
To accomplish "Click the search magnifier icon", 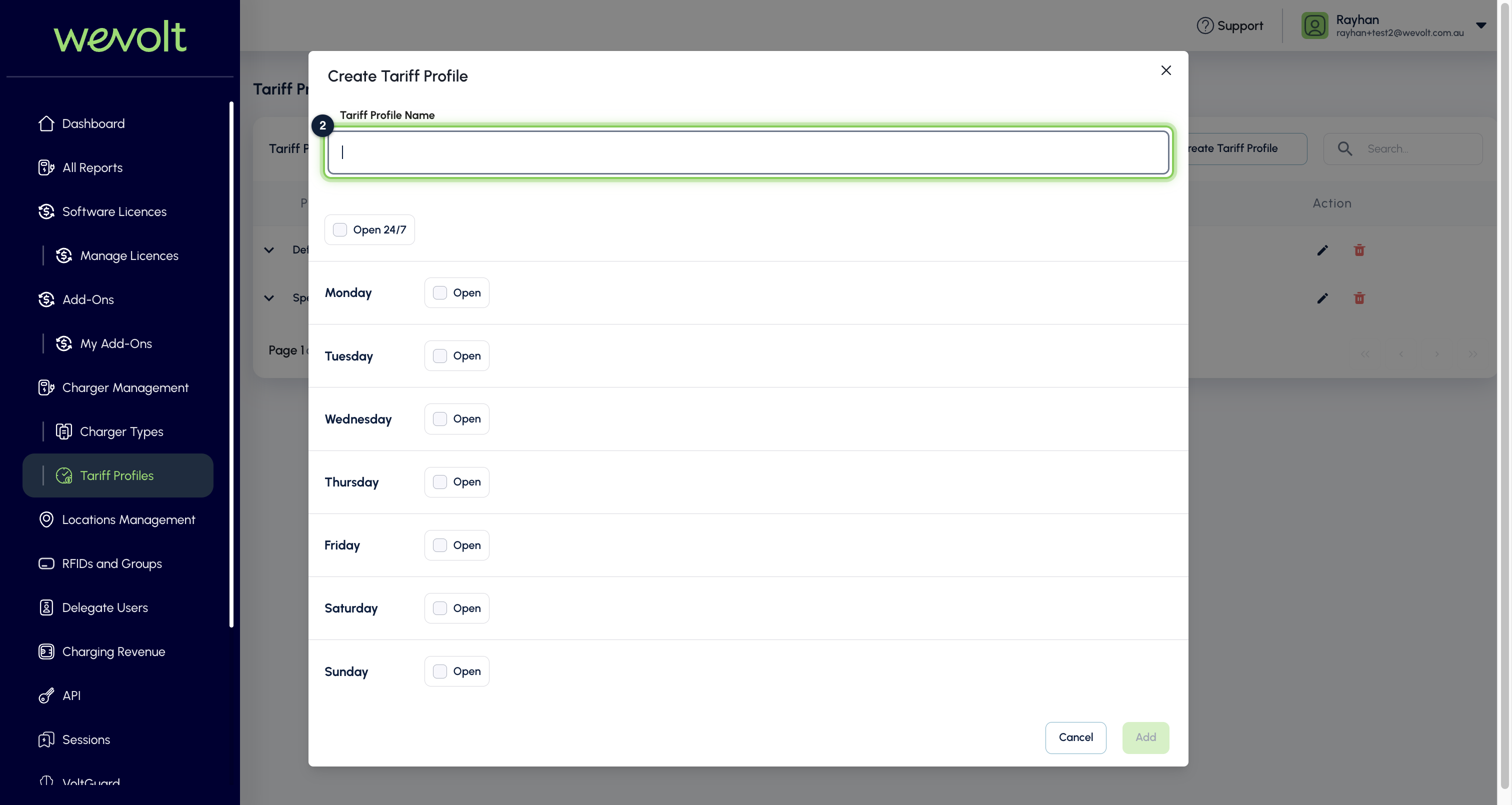I will click(1344, 148).
